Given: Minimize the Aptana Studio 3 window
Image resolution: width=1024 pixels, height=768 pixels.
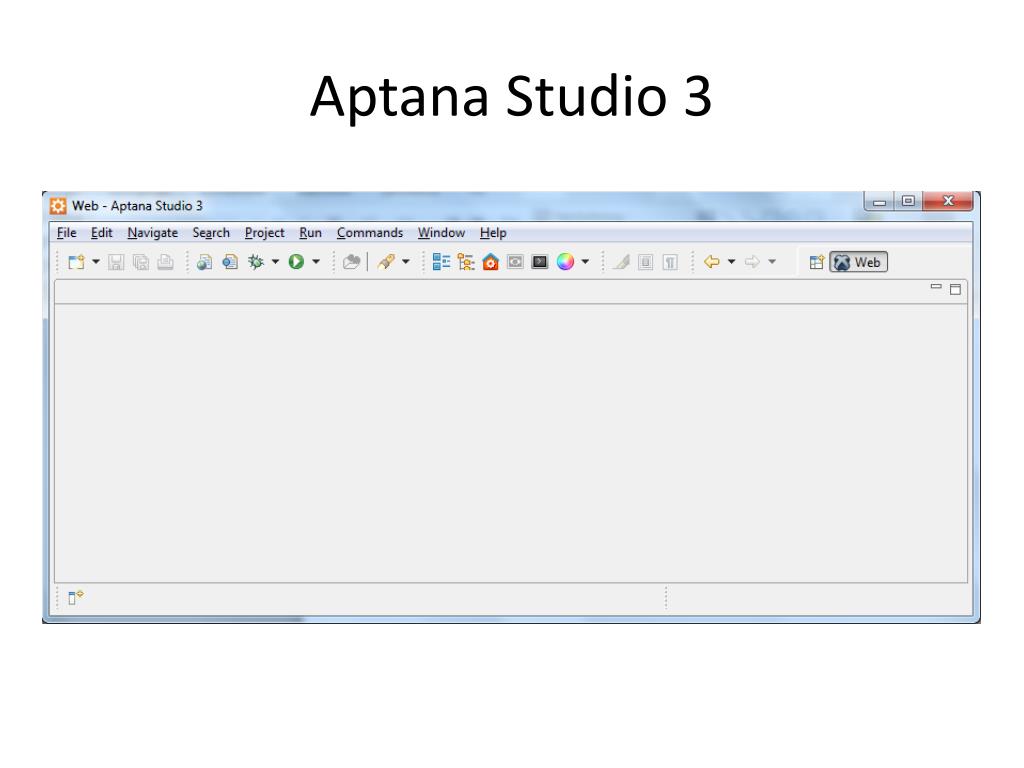Looking at the screenshot, I should 880,201.
